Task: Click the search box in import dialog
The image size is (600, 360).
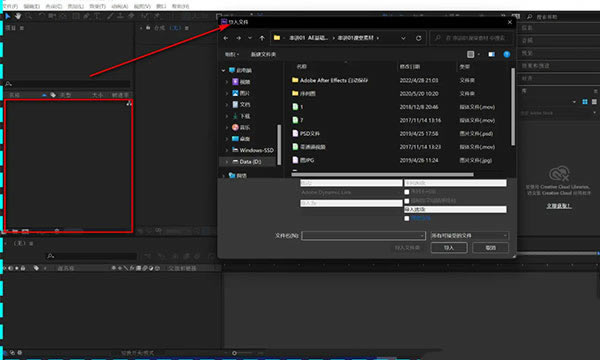Action: (x=471, y=38)
